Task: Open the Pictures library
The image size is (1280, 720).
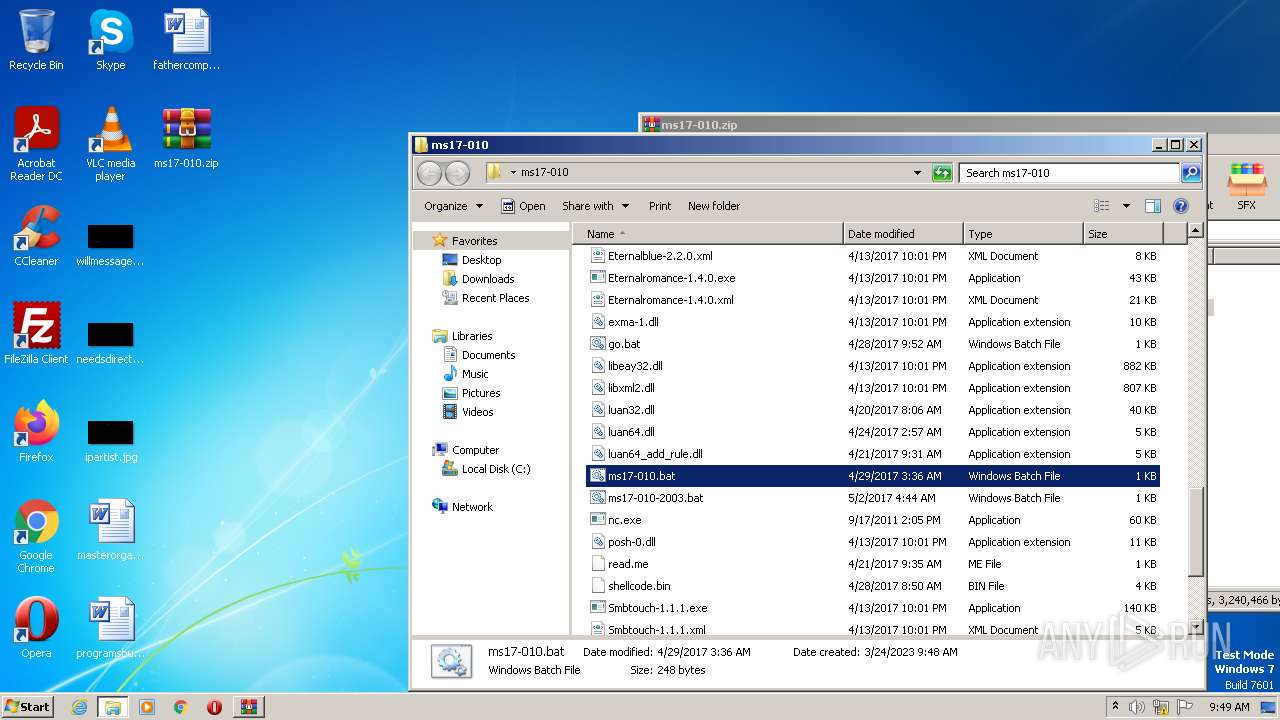Action: click(x=481, y=393)
